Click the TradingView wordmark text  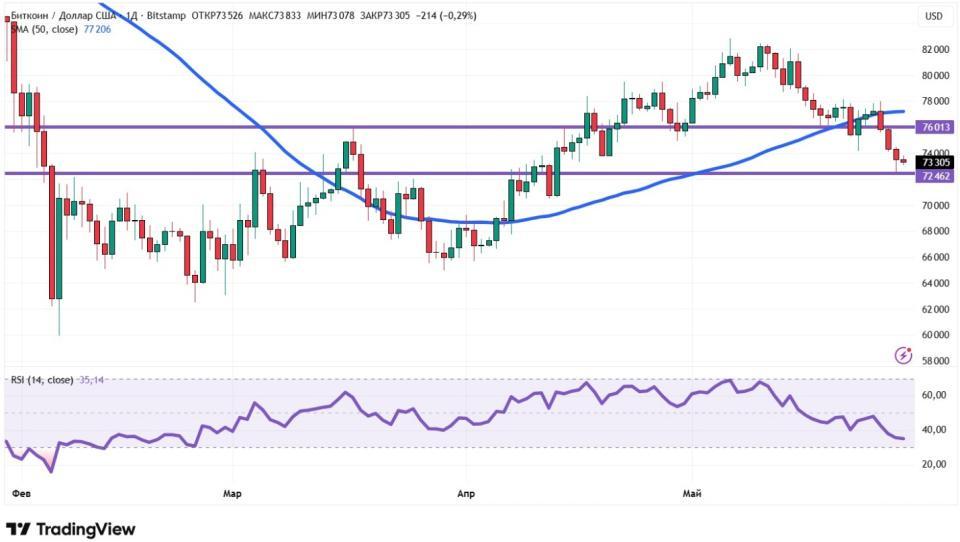[x=86, y=529]
